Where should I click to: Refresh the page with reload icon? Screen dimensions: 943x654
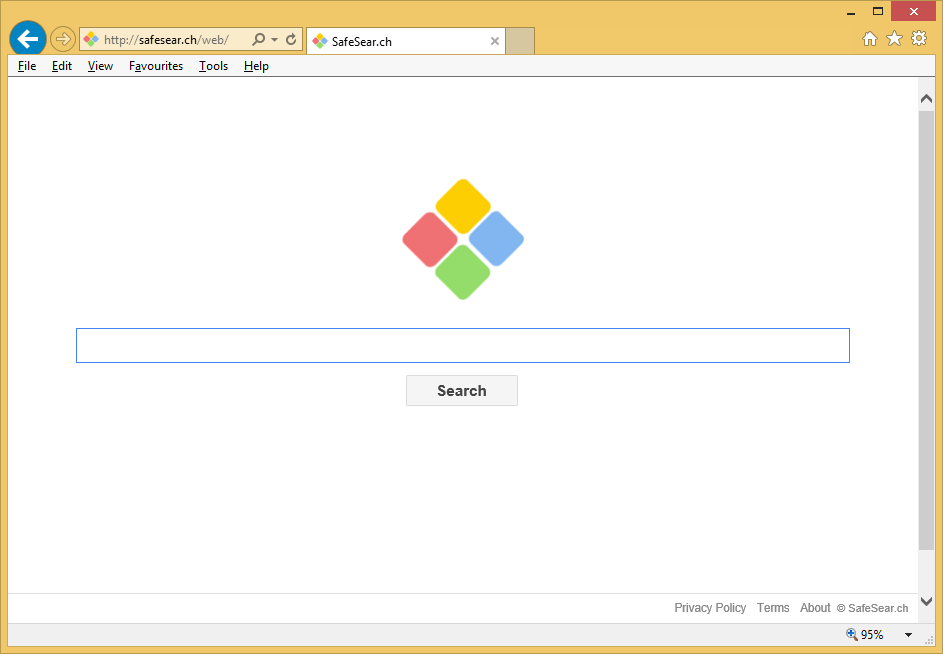pyautogui.click(x=291, y=40)
